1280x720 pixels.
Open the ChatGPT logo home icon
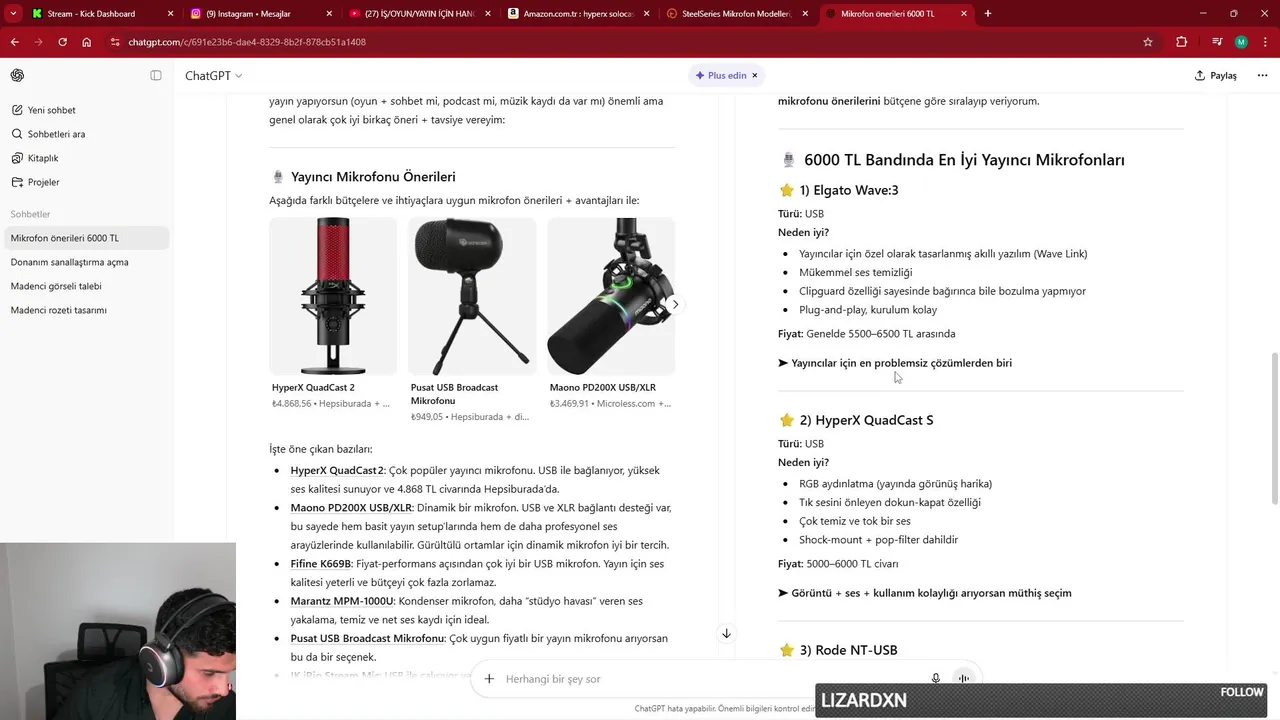[17, 75]
